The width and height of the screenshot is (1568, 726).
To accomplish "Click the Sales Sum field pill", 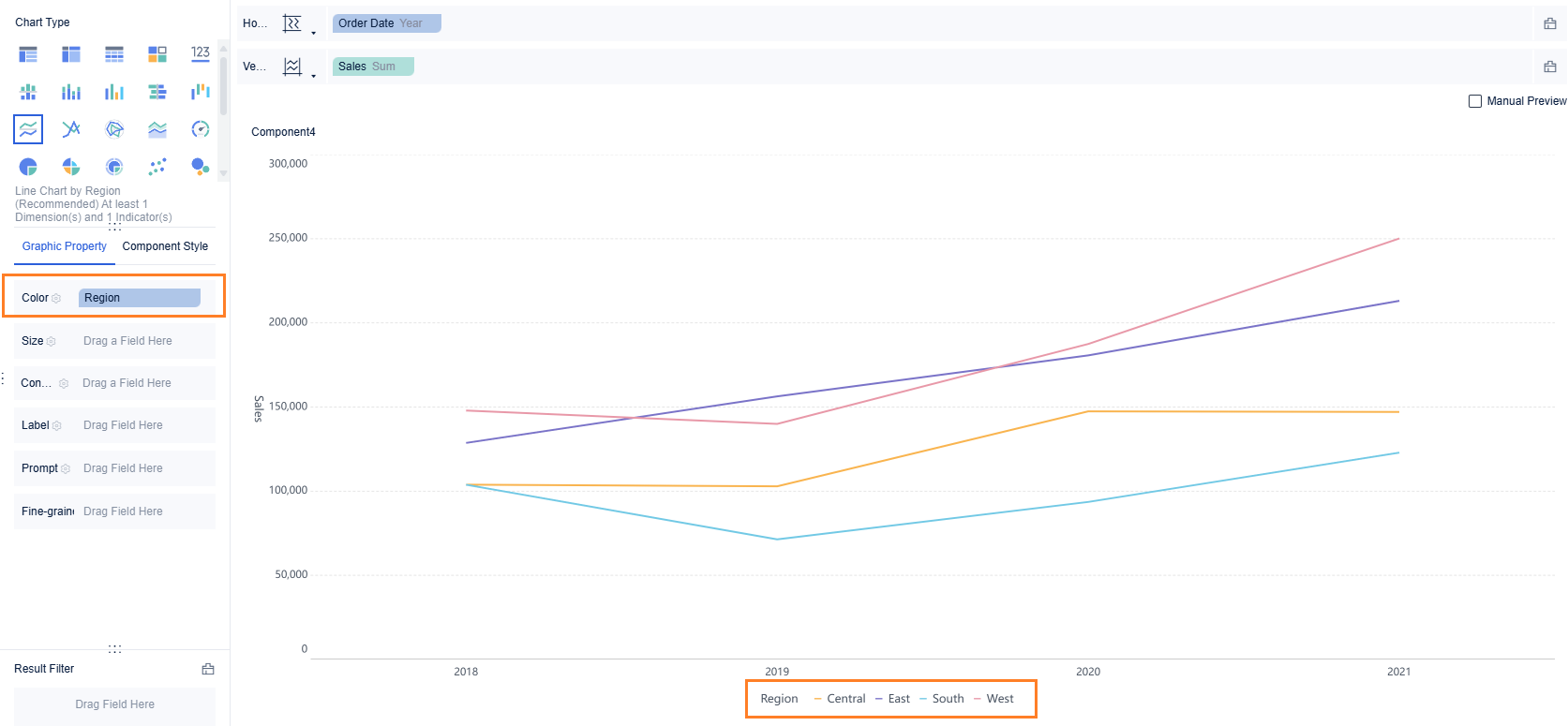I will coord(373,67).
